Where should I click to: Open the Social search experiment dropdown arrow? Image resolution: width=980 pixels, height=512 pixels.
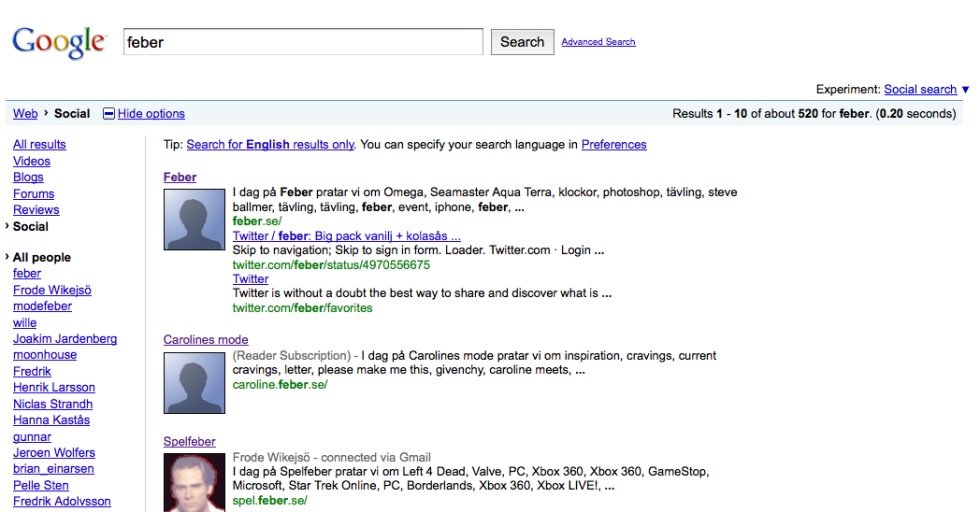pyautogui.click(x=965, y=90)
